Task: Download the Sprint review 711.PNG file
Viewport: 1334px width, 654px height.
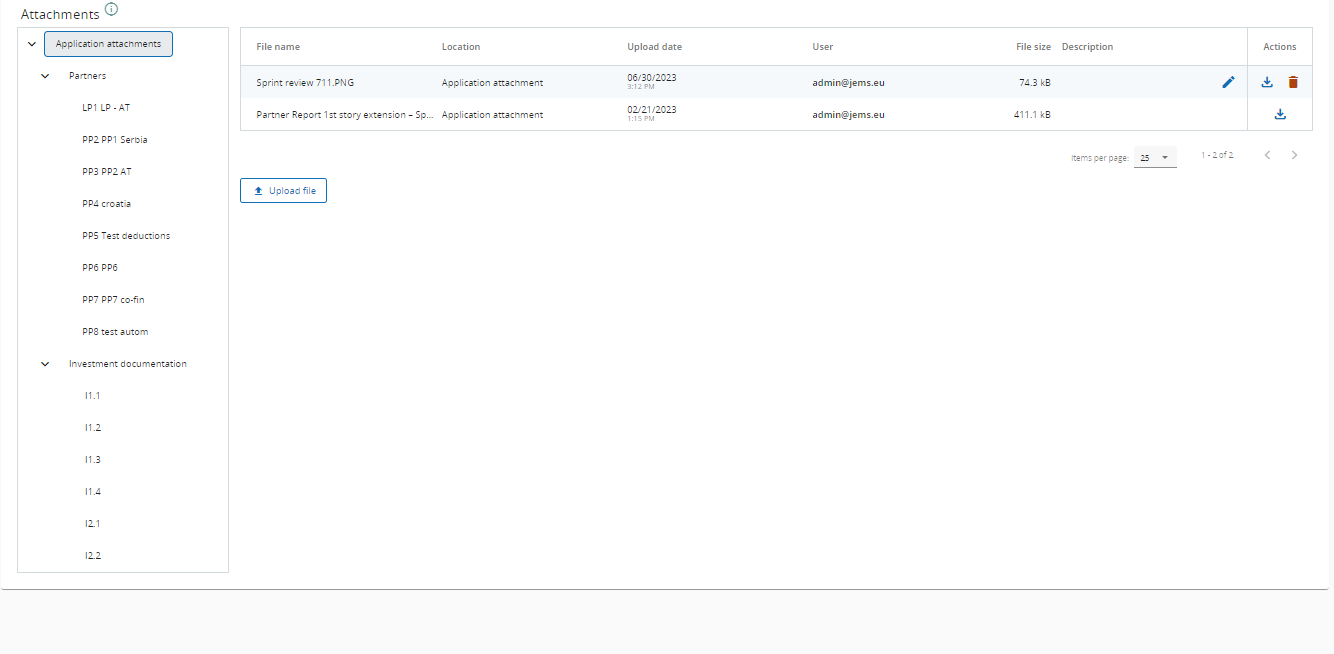Action: click(1267, 83)
